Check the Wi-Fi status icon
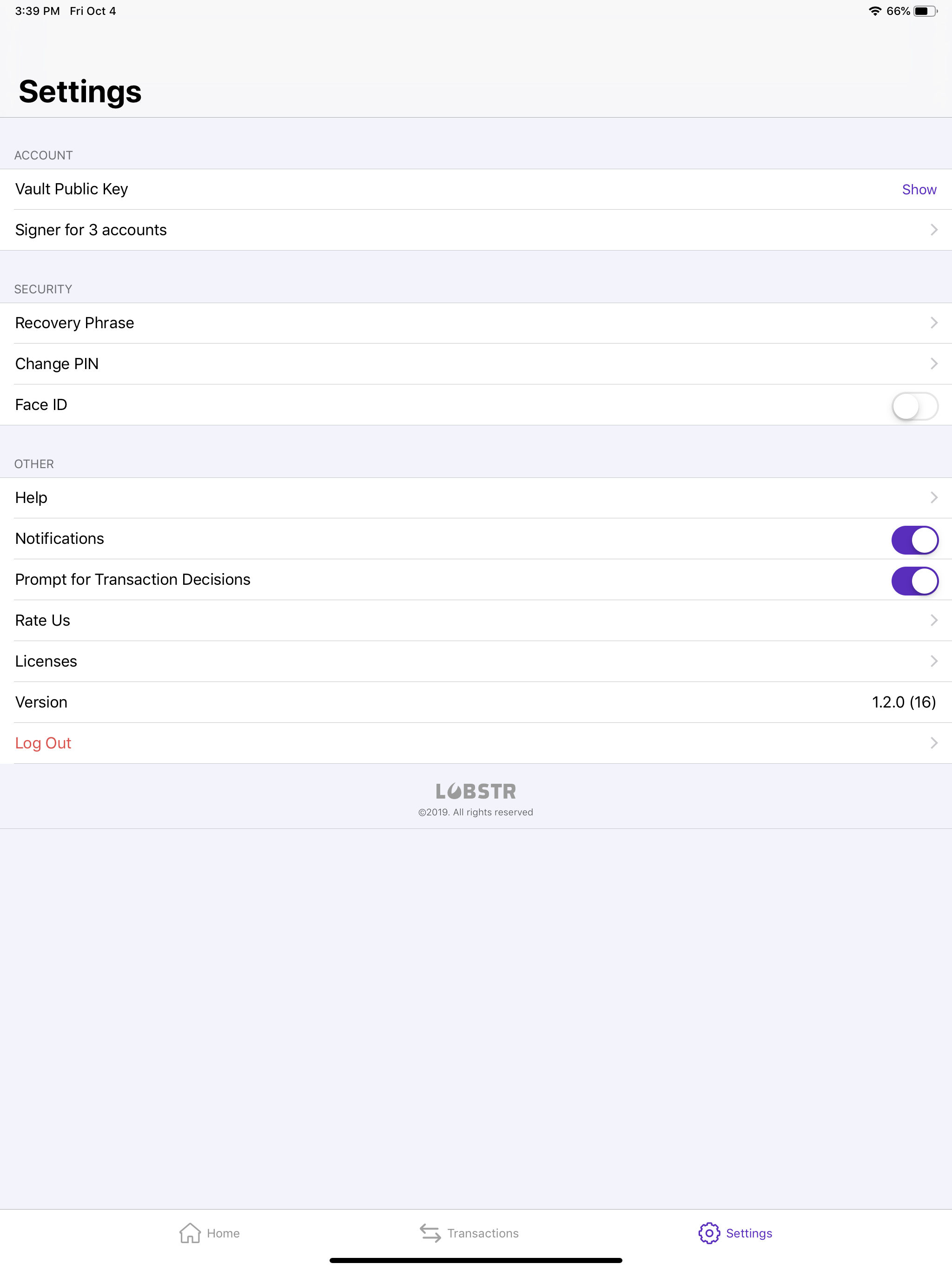Viewport: 952px width, 1270px height. coord(874,11)
